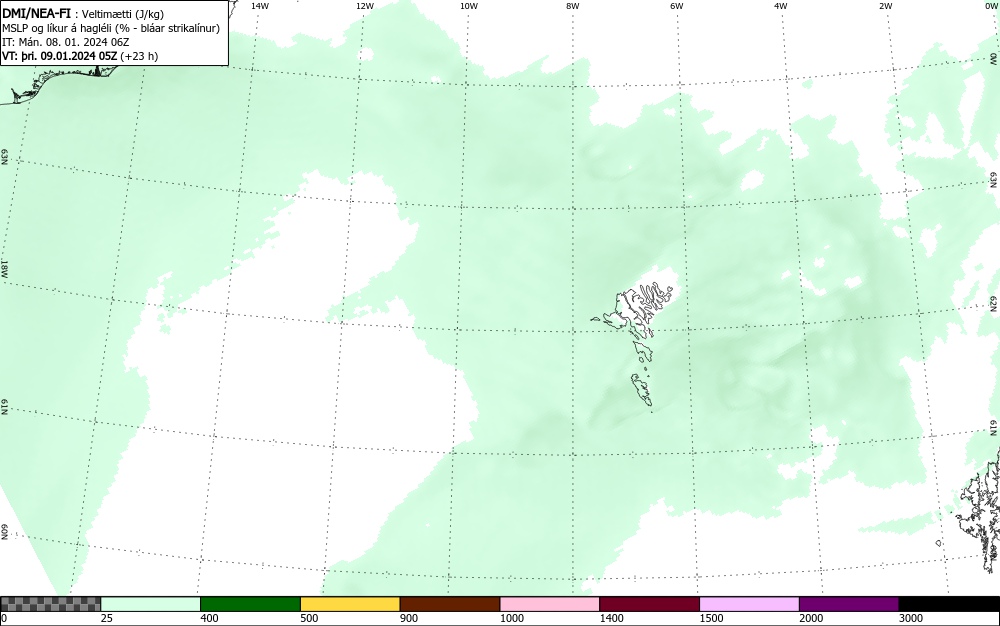Viewport: 1000px width, 626px height.
Task: Click the '8W' longitude label
Action: (573, 6)
